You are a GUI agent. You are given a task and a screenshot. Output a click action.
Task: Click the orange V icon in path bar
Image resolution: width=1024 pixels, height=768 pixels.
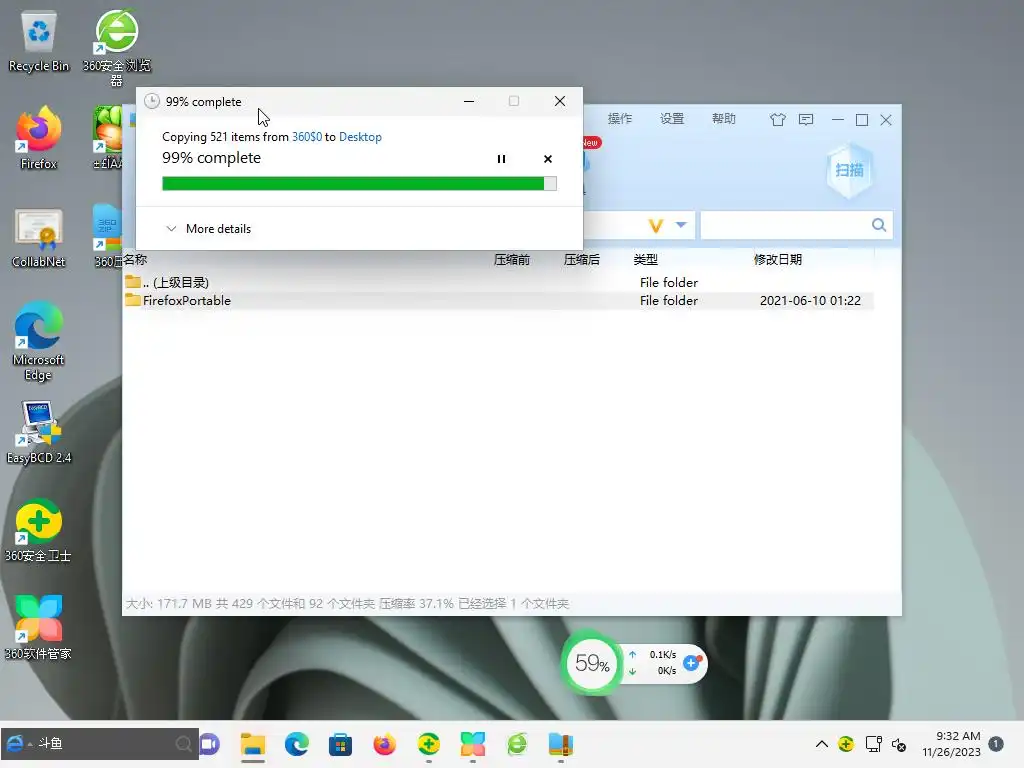[x=656, y=225]
